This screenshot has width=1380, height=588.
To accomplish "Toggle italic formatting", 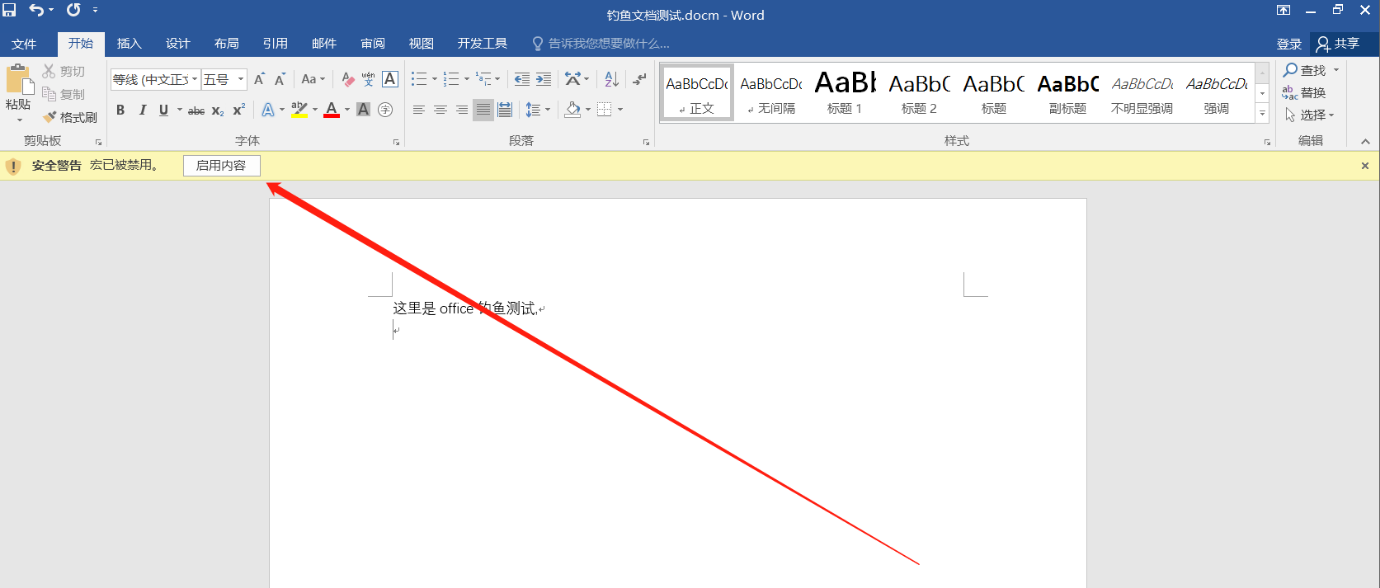I will click(x=142, y=110).
